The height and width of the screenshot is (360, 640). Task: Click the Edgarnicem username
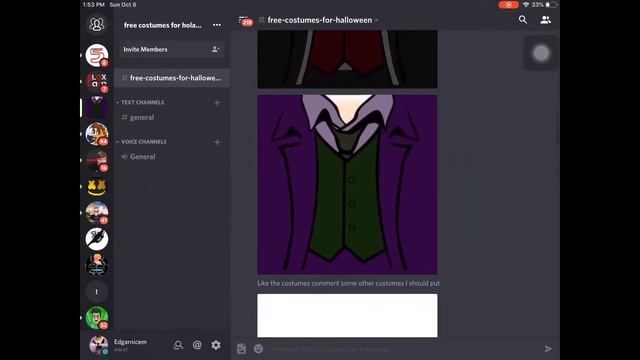coord(130,342)
